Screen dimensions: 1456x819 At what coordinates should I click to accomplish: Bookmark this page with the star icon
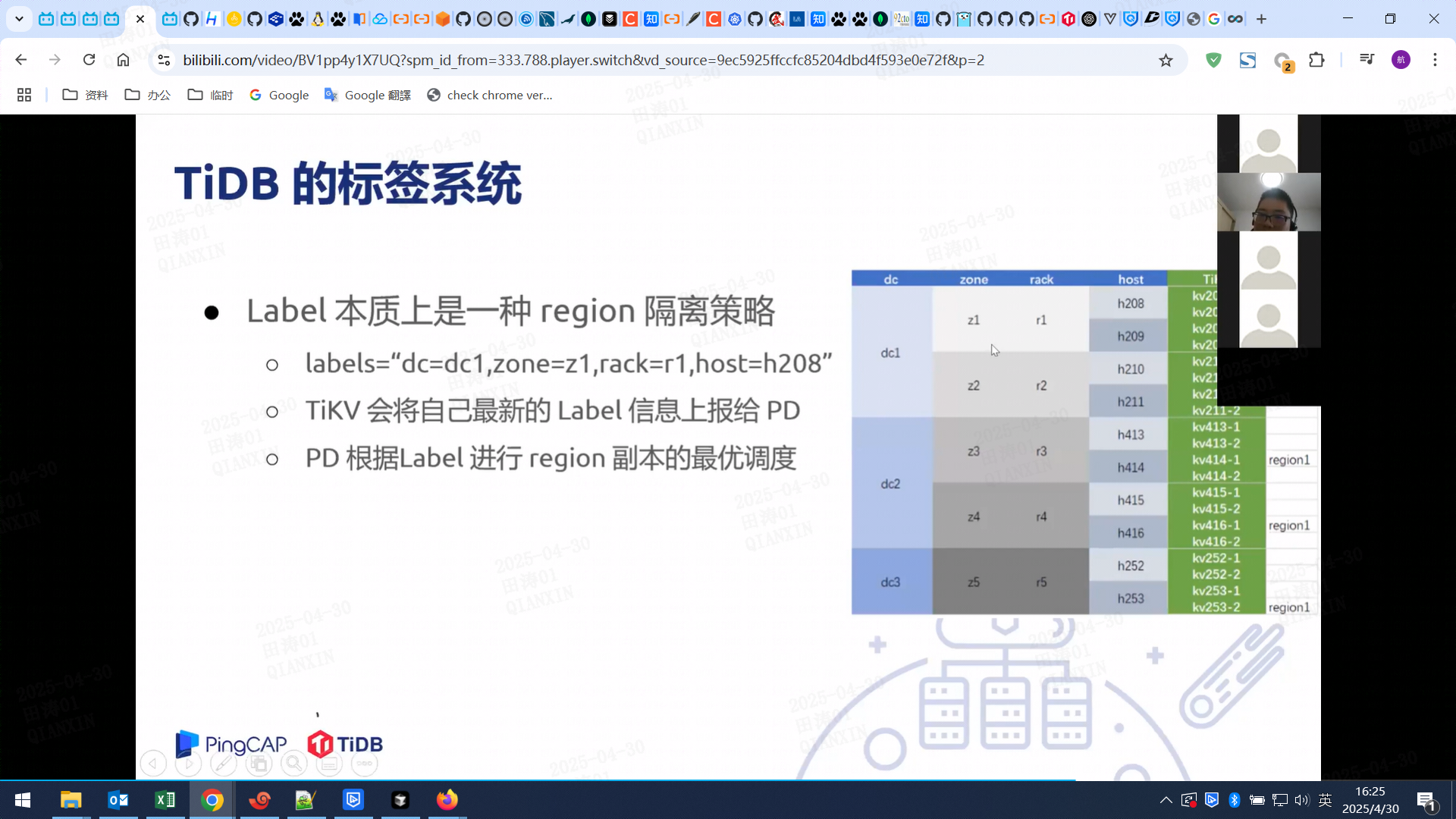(x=1166, y=60)
